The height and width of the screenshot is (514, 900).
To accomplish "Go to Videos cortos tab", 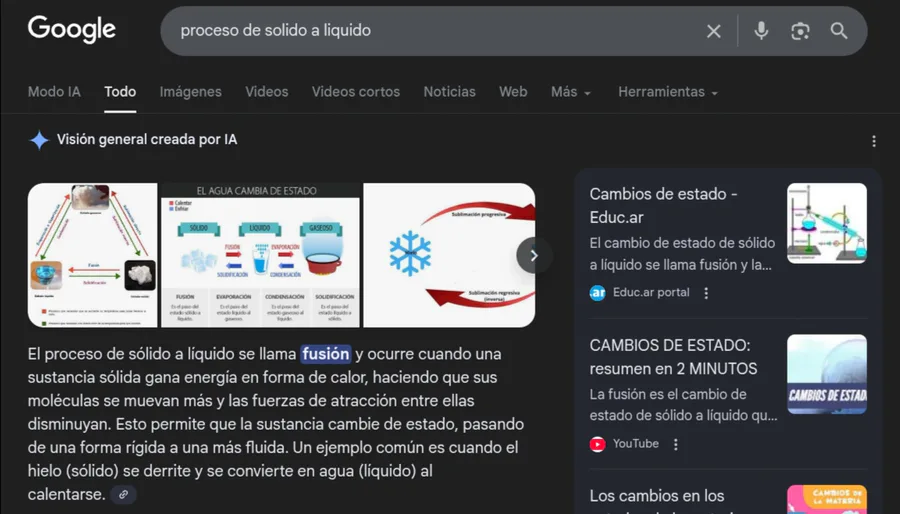I will (356, 92).
